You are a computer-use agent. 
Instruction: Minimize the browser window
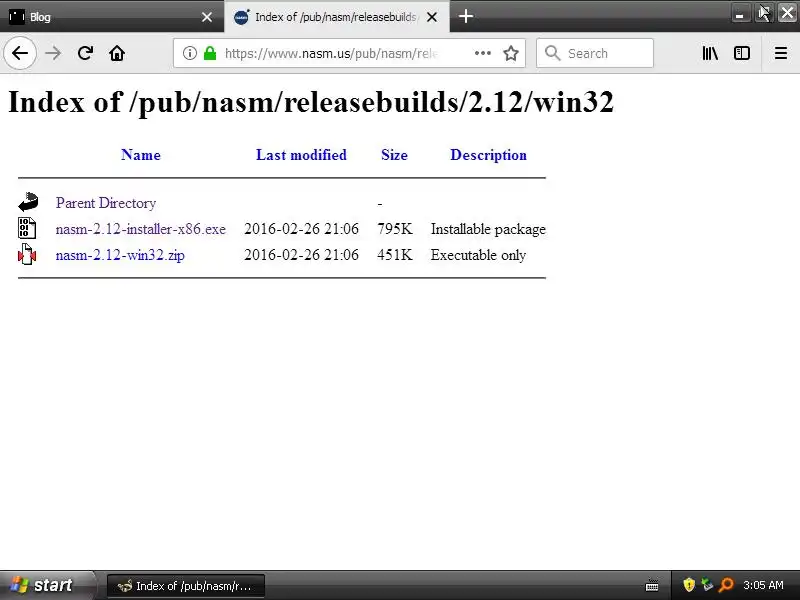(x=740, y=13)
